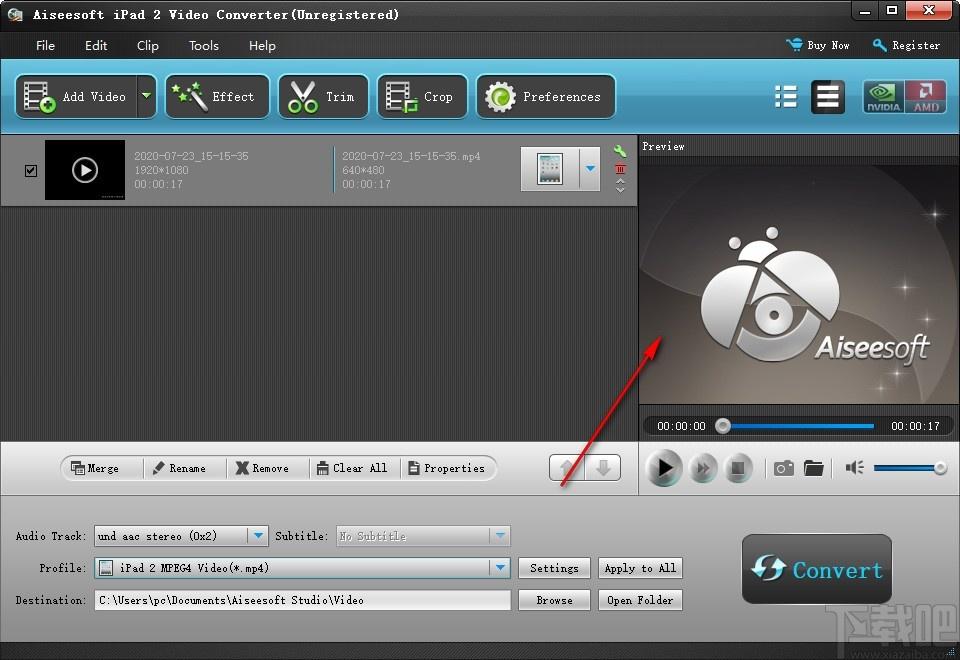This screenshot has height=660, width=960.
Task: Open Preferences from the toolbar
Action: tap(546, 96)
